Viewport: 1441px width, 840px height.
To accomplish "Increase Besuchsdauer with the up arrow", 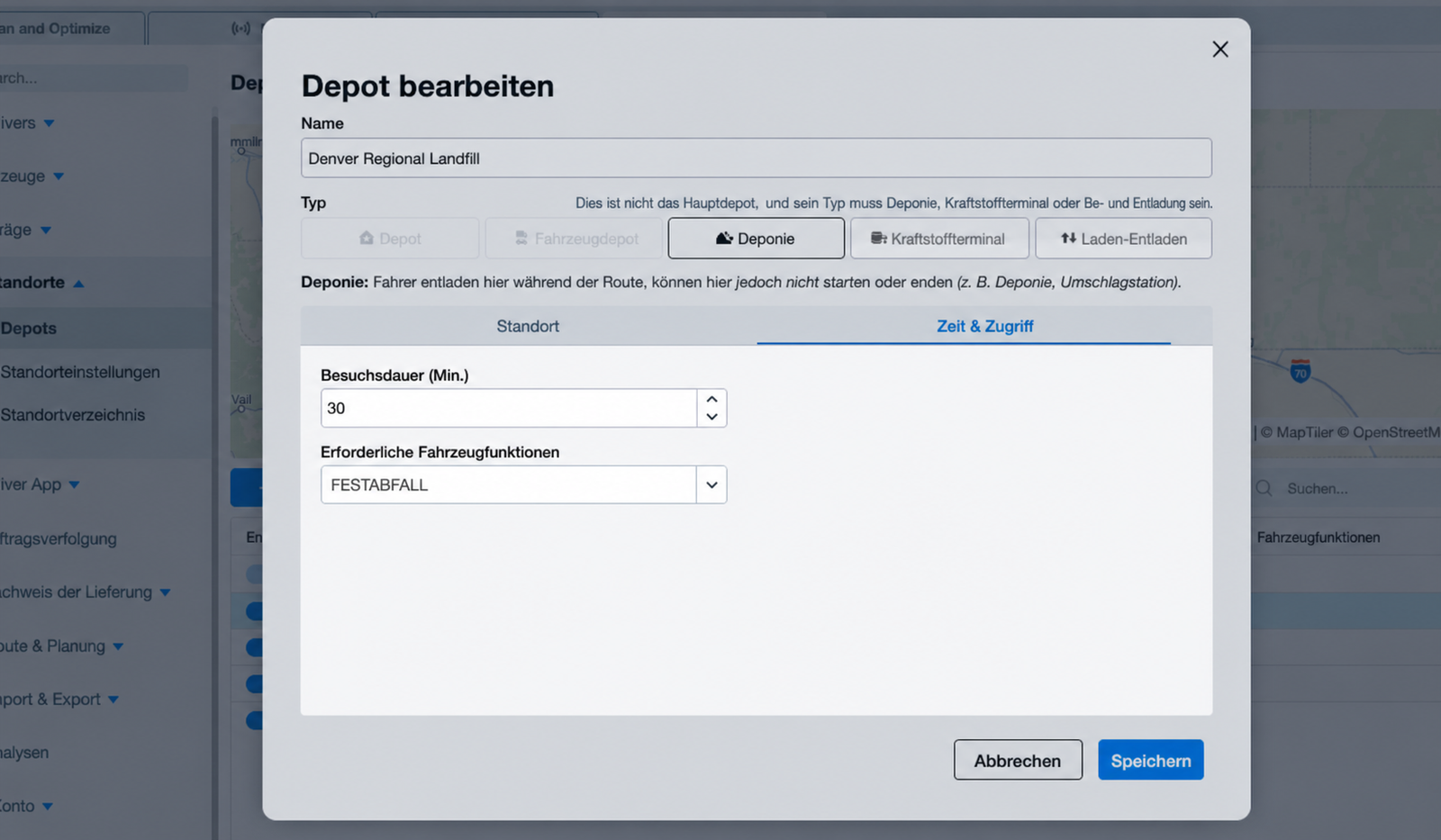I will (711, 399).
